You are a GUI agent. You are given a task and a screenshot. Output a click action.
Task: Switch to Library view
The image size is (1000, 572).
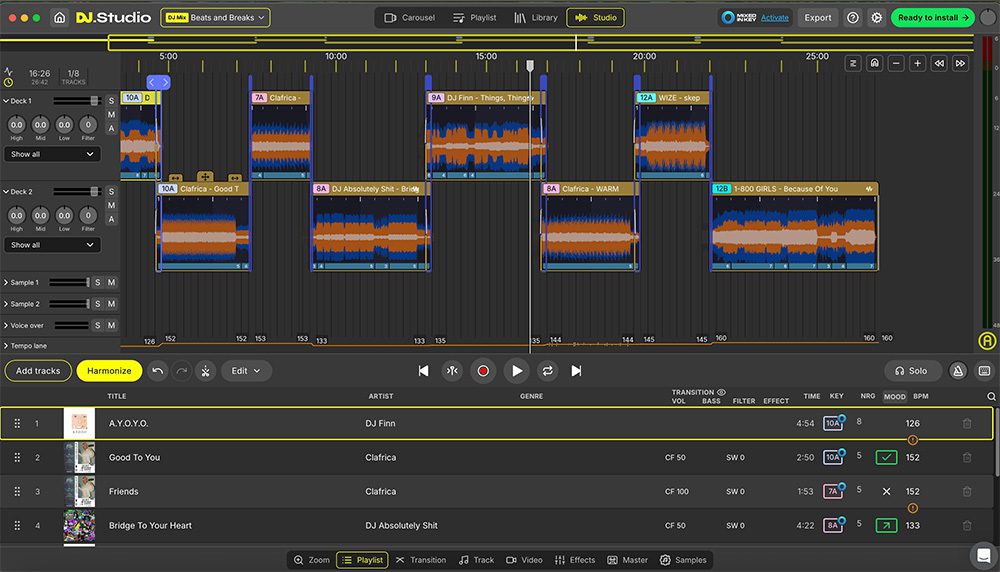click(536, 18)
